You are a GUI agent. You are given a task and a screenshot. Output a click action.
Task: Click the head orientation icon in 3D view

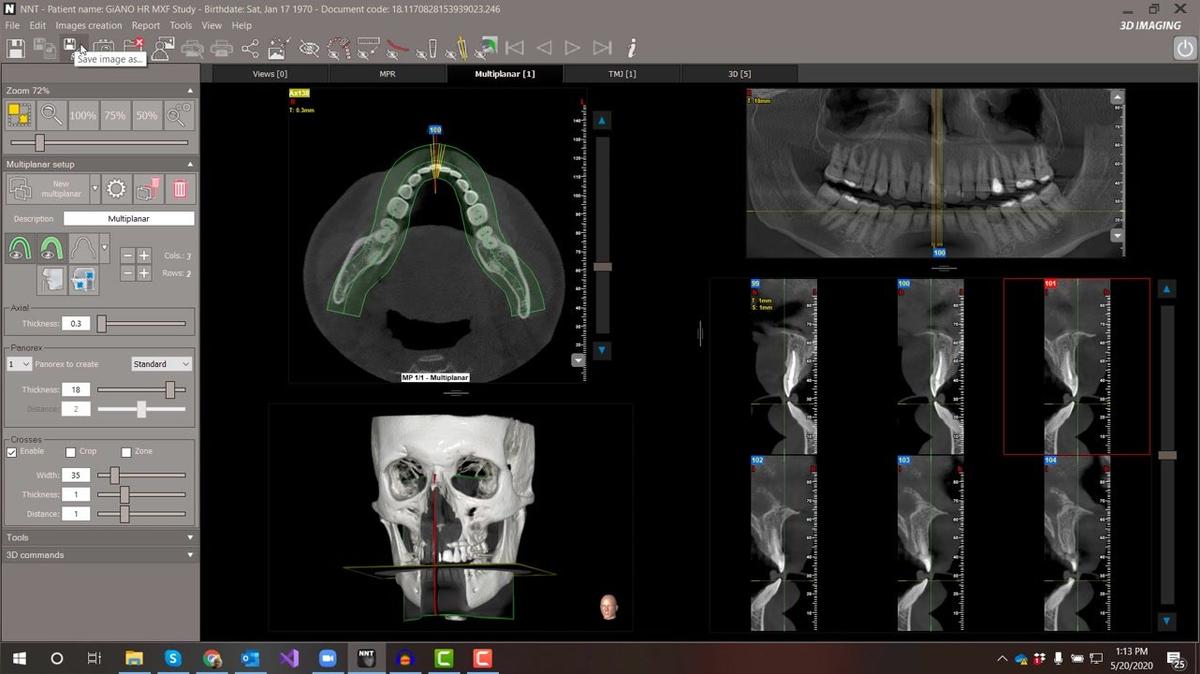(x=608, y=606)
